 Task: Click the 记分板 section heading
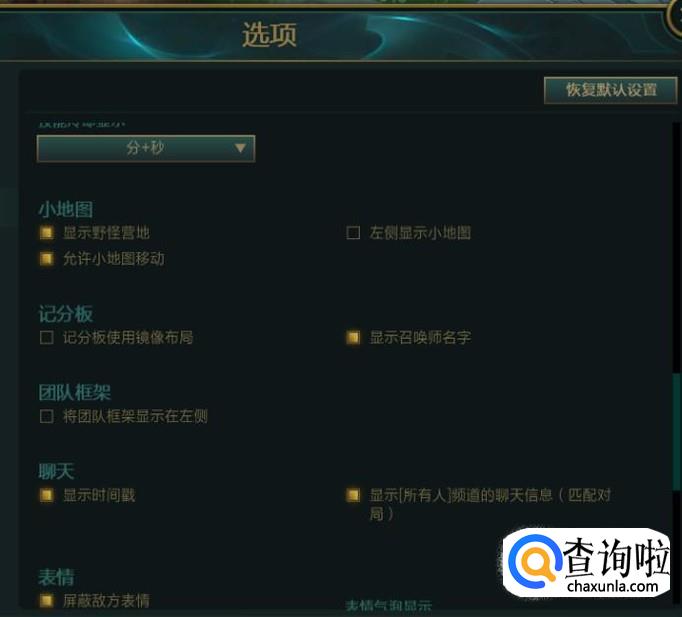click(x=66, y=314)
